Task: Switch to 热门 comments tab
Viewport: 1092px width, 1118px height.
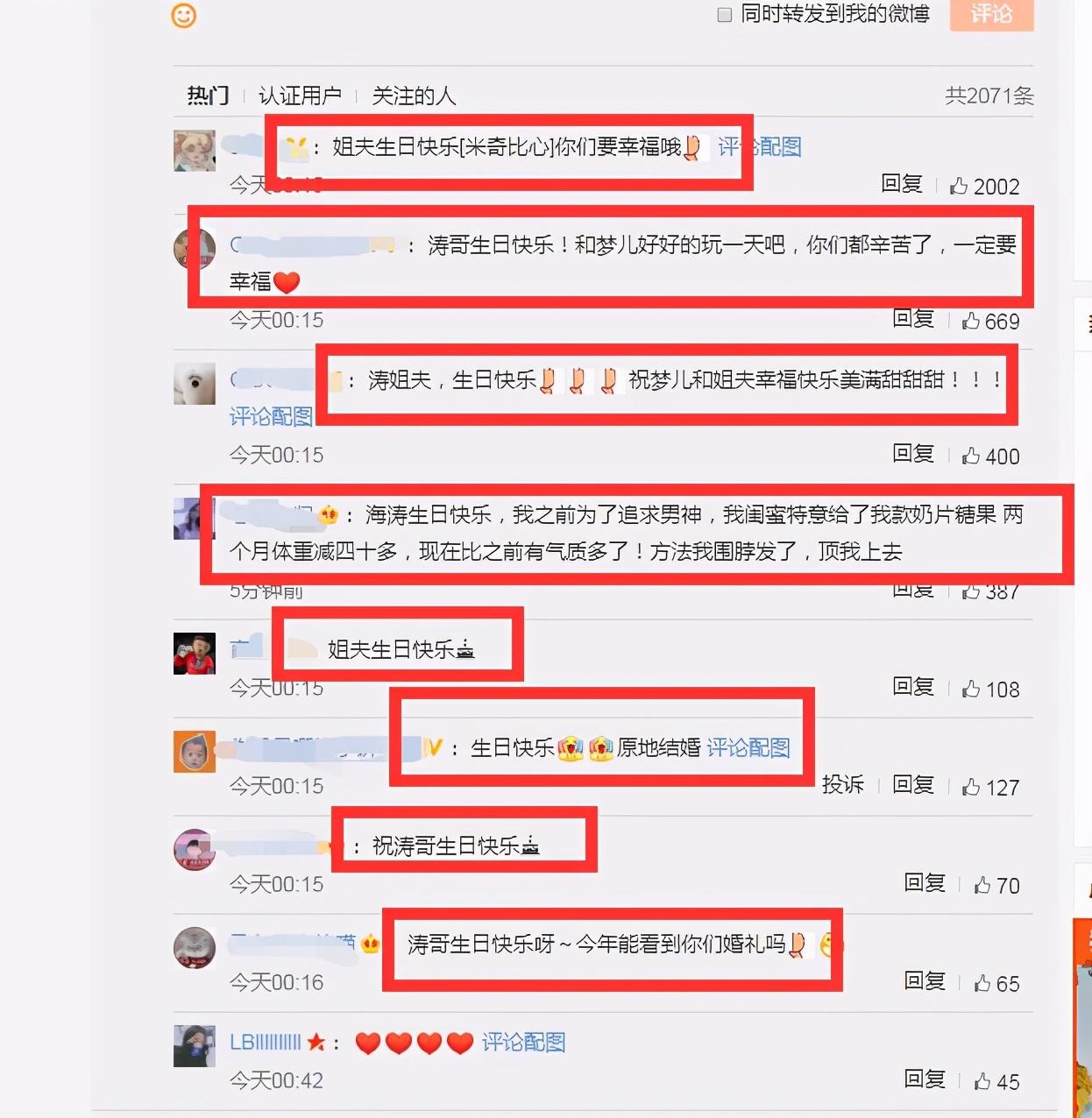Action: (209, 95)
